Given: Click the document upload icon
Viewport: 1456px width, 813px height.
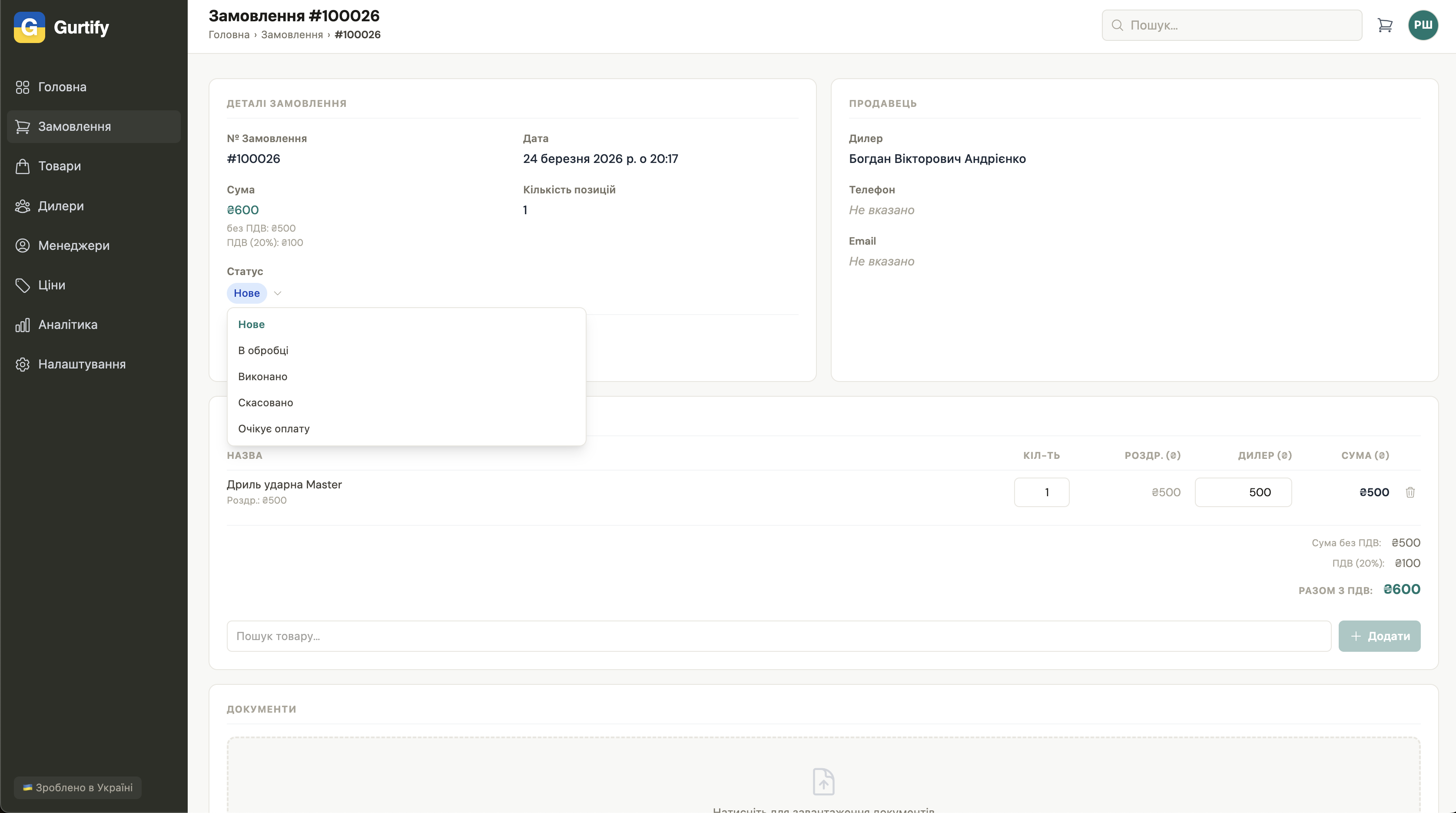Looking at the screenshot, I should (x=823, y=781).
